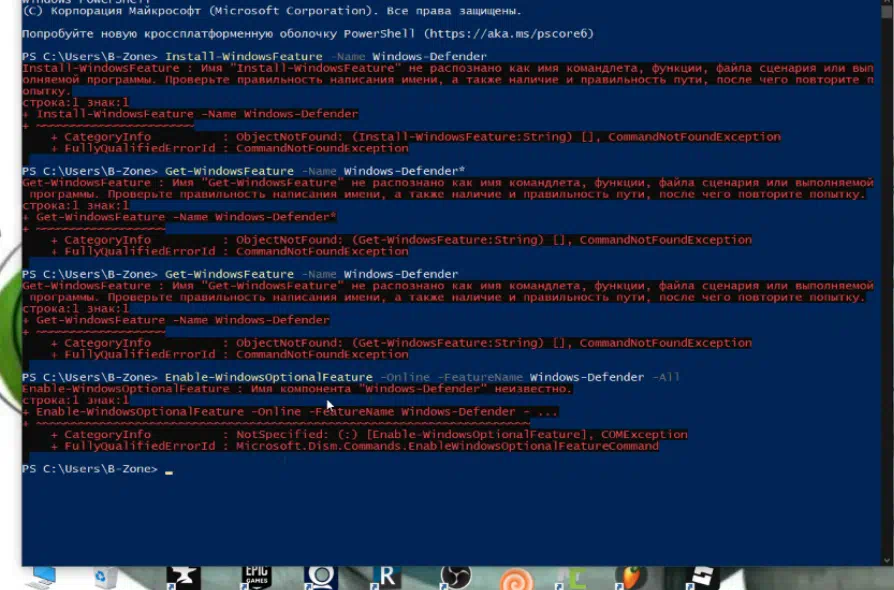Click the -All parameter text
Screen dimensions: 894x590
(666, 377)
